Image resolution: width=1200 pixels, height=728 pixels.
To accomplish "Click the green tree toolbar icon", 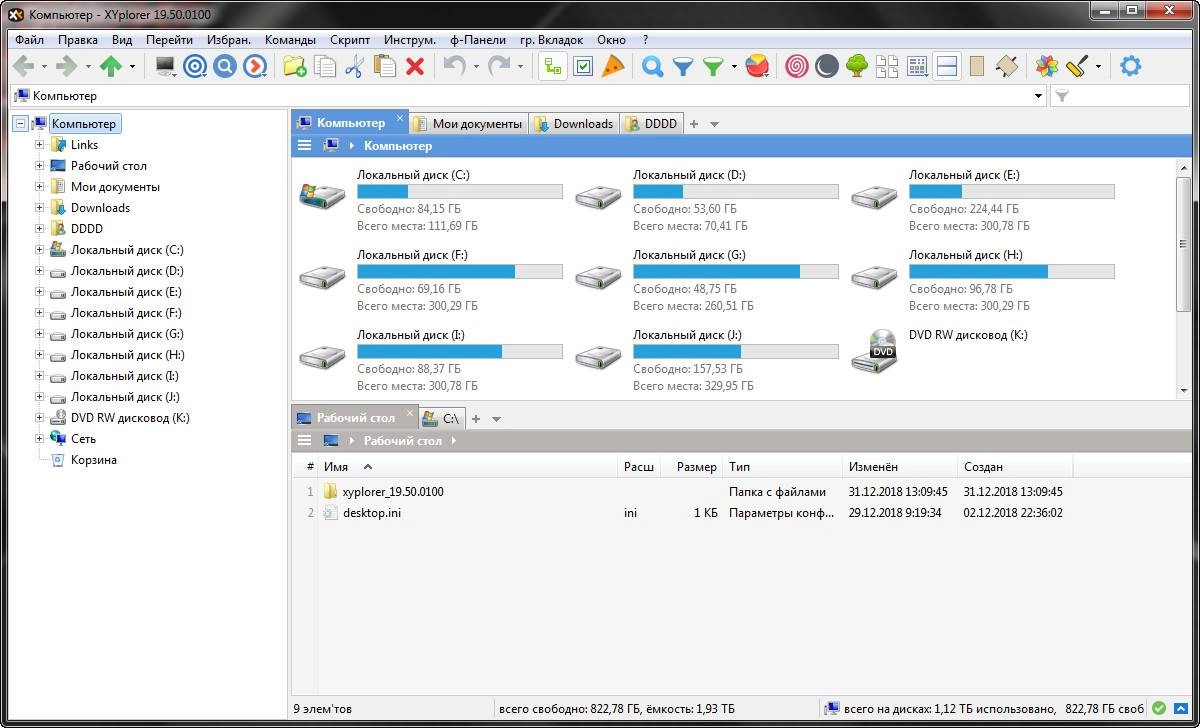I will (x=857, y=67).
